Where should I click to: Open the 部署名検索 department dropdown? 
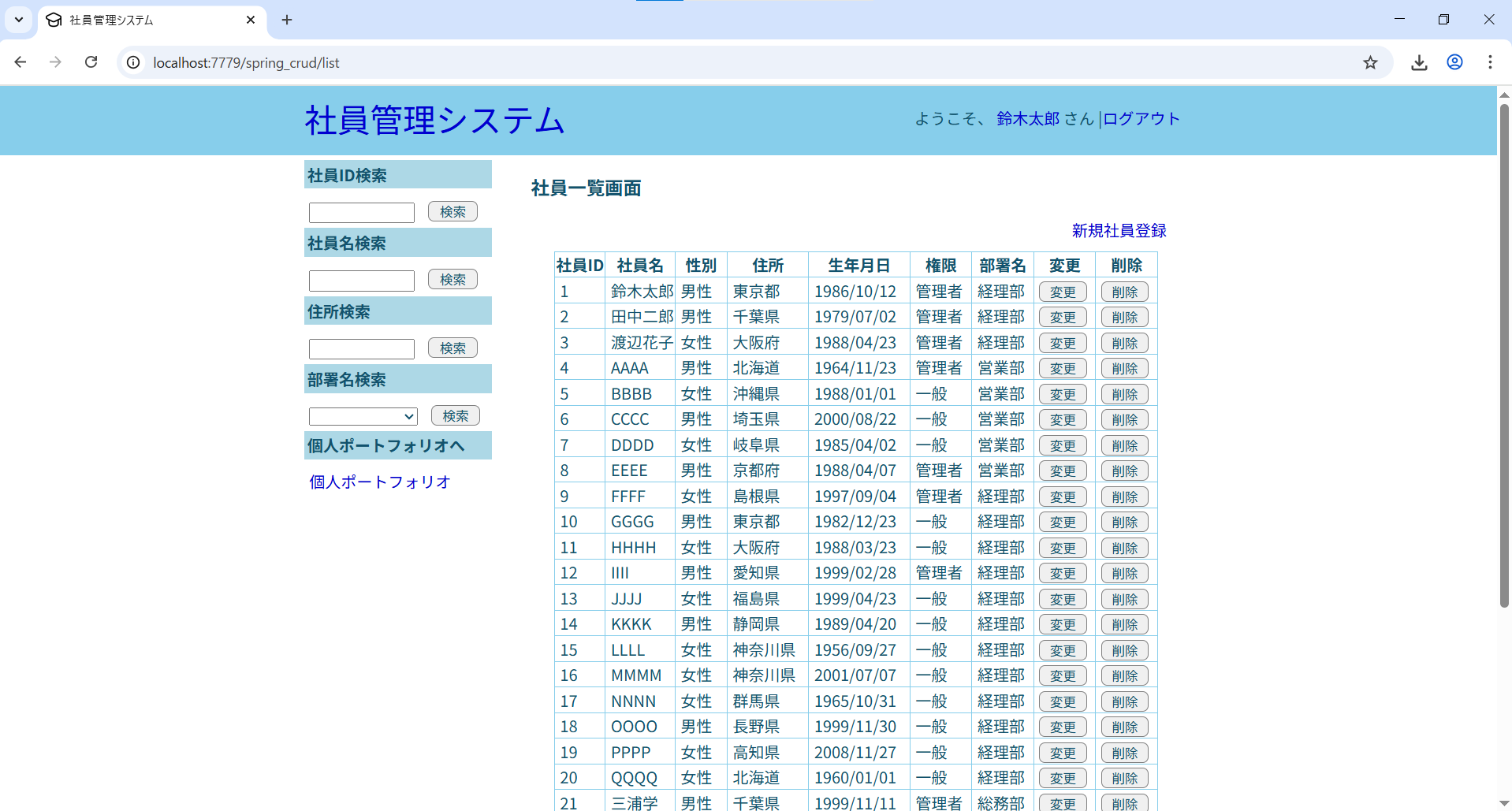click(363, 416)
